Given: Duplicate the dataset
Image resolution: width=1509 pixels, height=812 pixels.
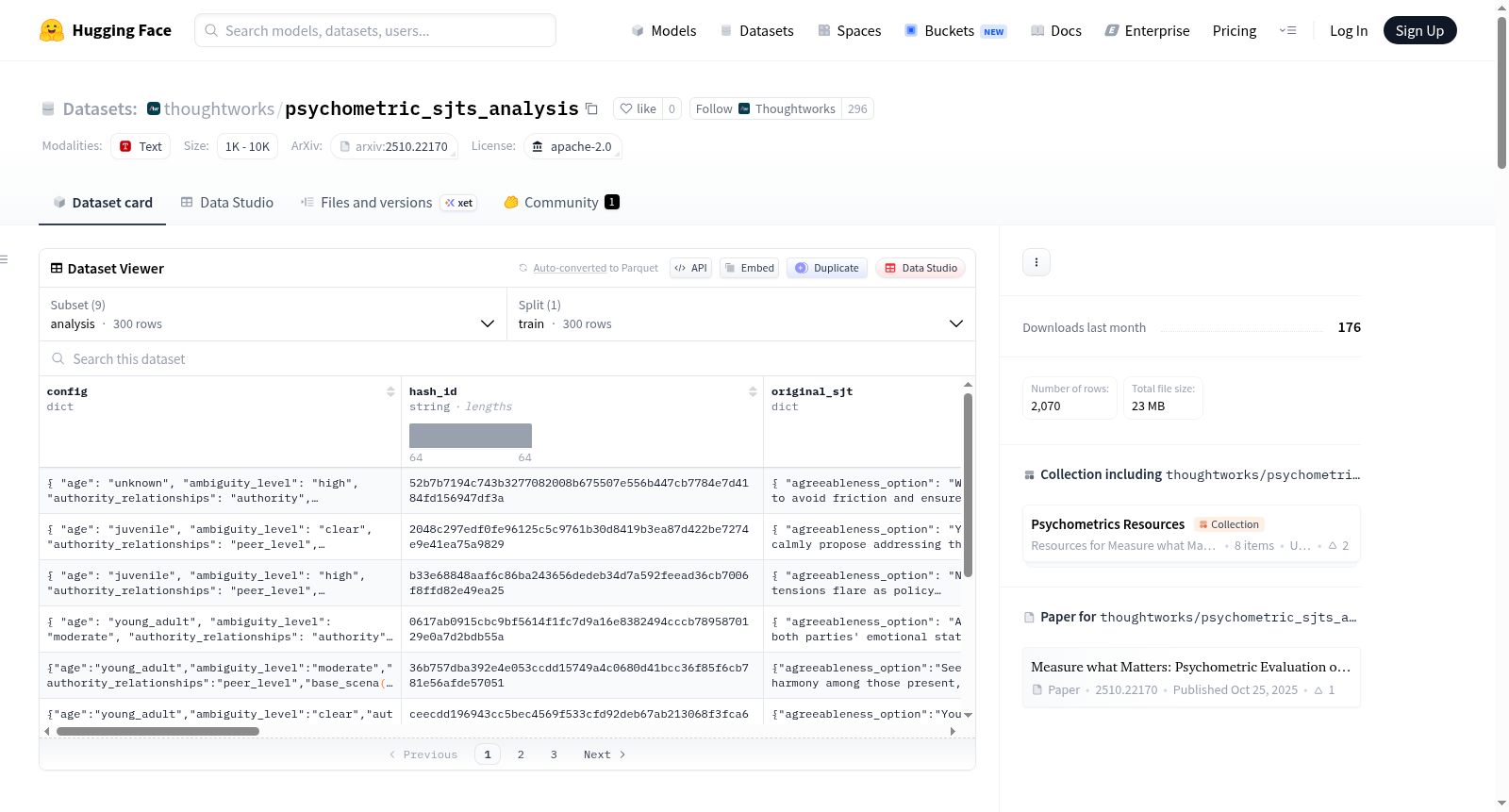Looking at the screenshot, I should [x=827, y=268].
